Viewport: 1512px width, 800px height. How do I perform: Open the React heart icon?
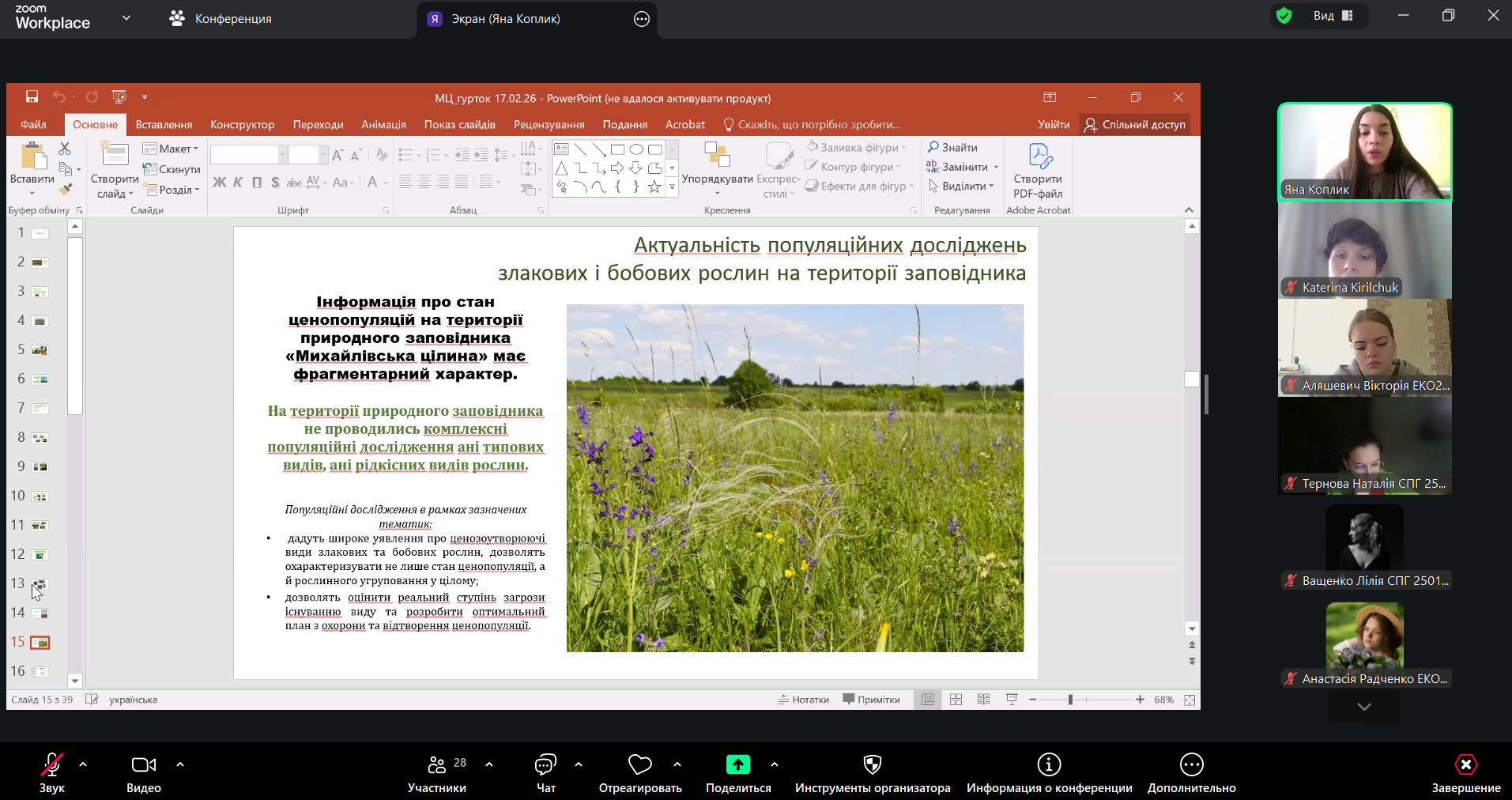(639, 764)
